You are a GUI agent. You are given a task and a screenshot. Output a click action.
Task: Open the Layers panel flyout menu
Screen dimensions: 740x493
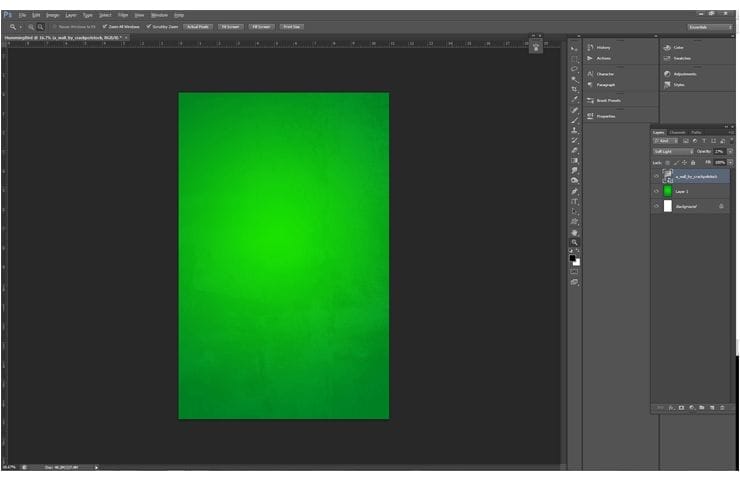[x=731, y=133]
